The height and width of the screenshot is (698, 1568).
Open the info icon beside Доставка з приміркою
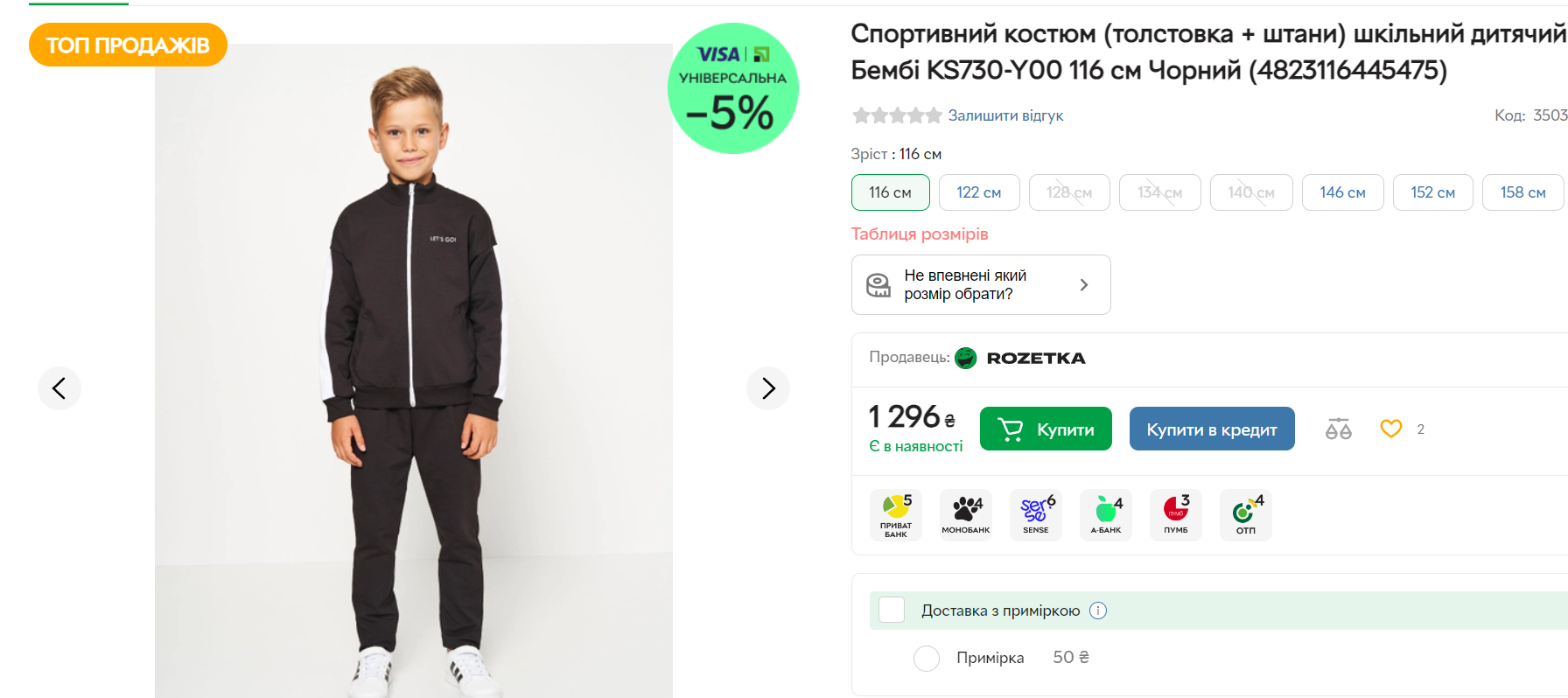click(1098, 611)
